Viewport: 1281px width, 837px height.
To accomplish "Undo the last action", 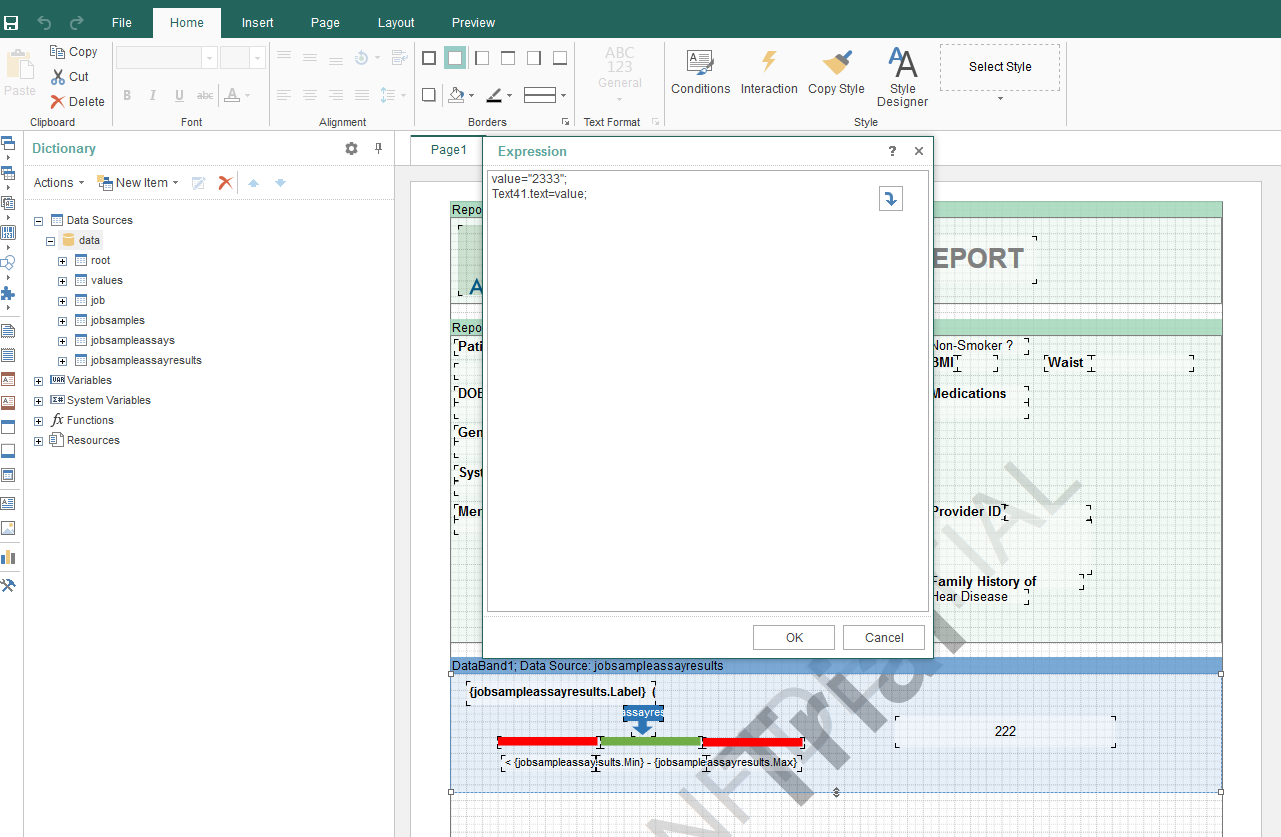I will coord(44,22).
